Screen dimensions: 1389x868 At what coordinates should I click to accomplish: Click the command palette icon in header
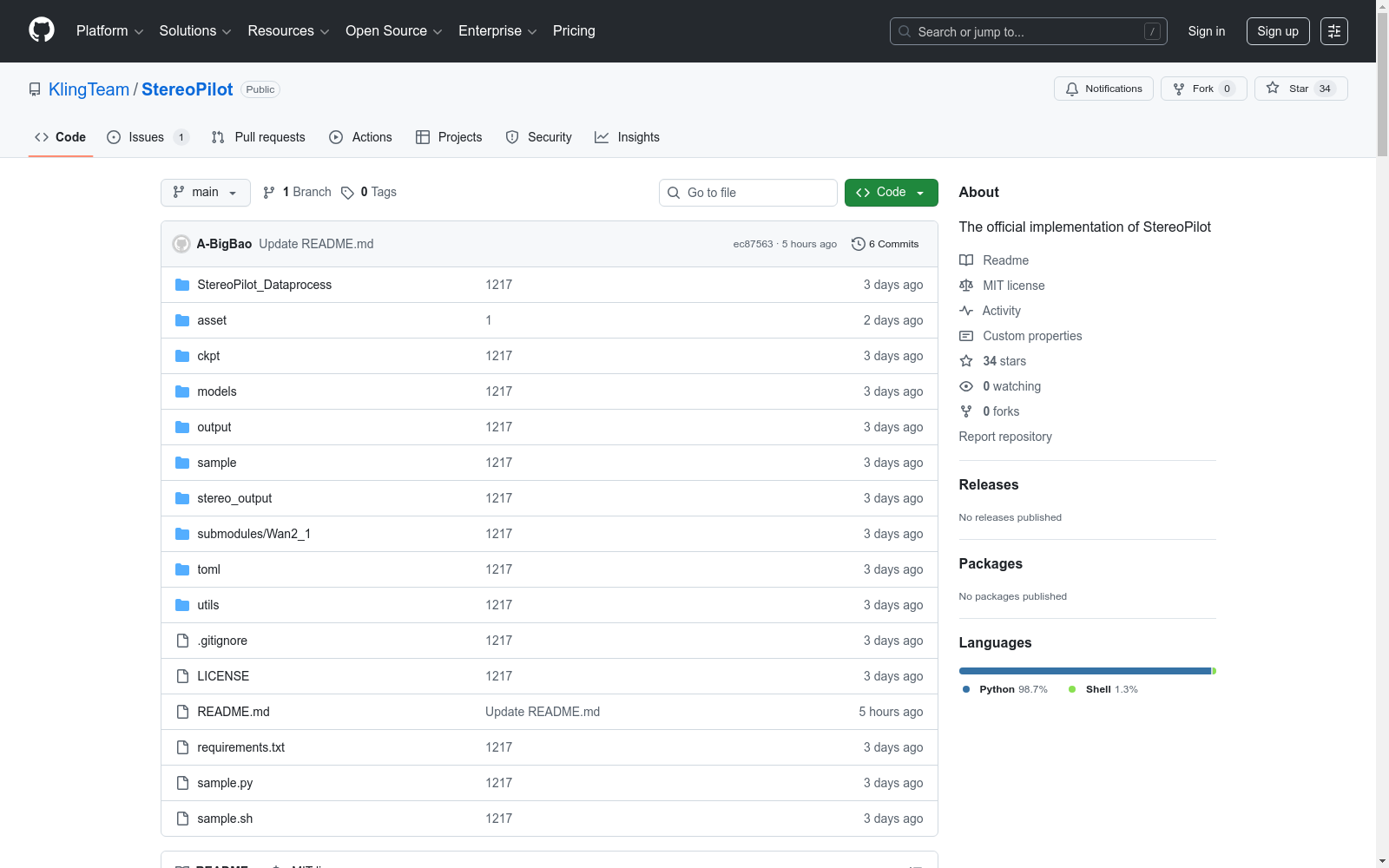(1334, 31)
